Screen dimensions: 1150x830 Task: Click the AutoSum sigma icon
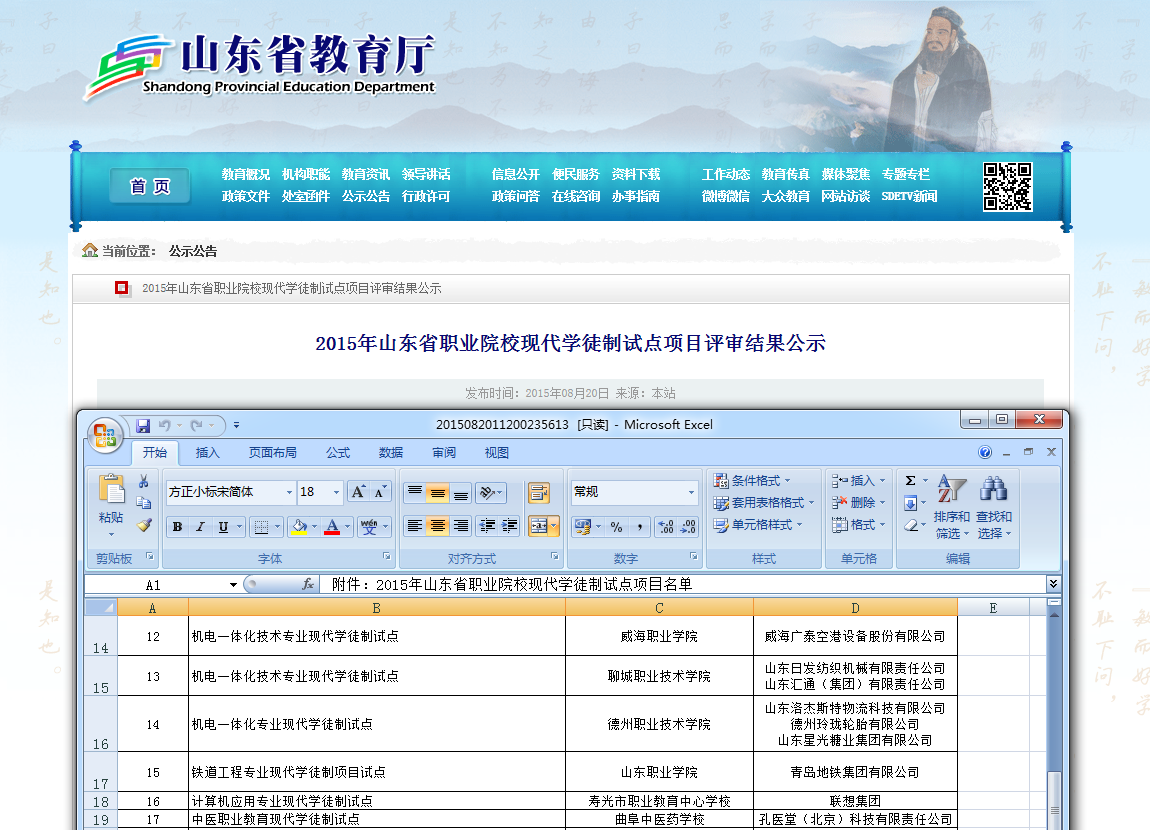click(910, 481)
